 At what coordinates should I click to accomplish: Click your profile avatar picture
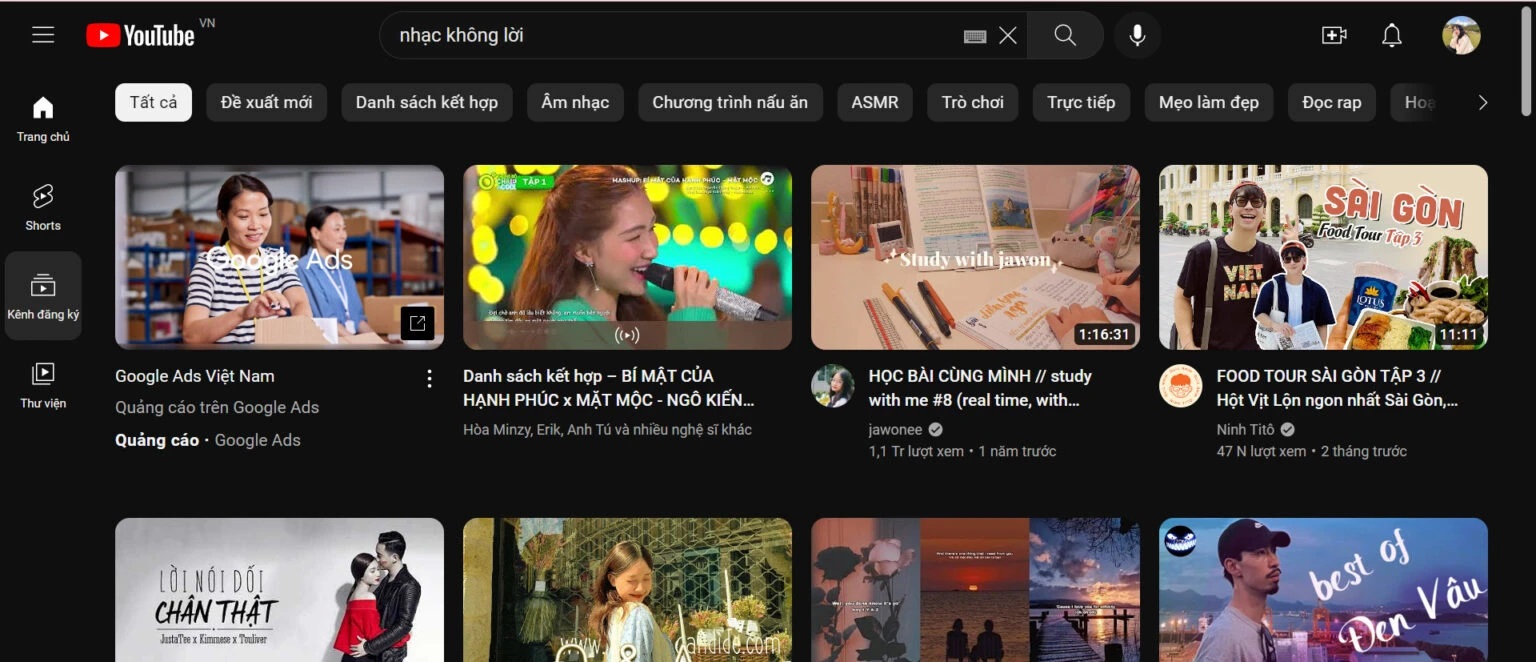(1461, 34)
